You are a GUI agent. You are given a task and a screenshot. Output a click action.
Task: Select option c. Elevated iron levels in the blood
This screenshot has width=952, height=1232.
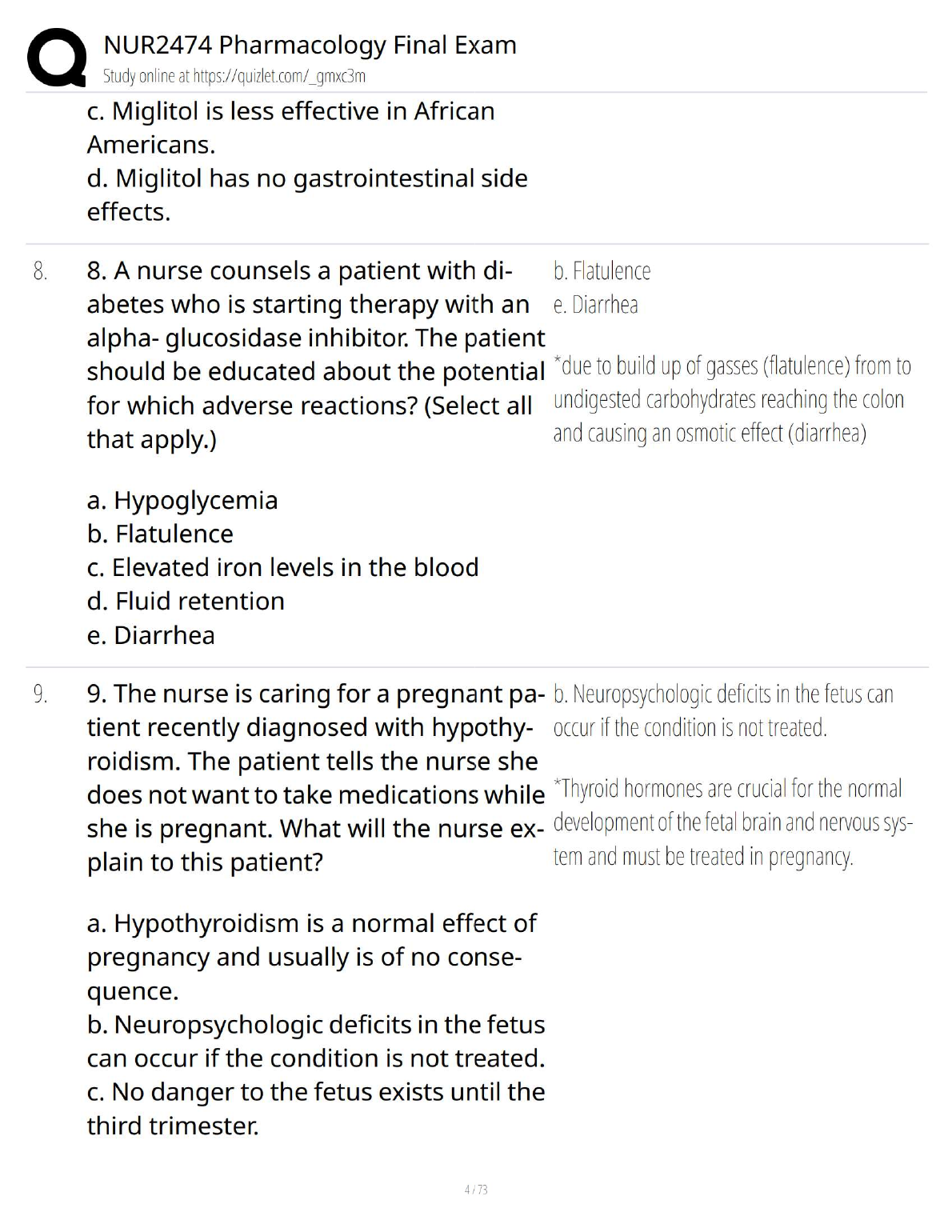(282, 567)
